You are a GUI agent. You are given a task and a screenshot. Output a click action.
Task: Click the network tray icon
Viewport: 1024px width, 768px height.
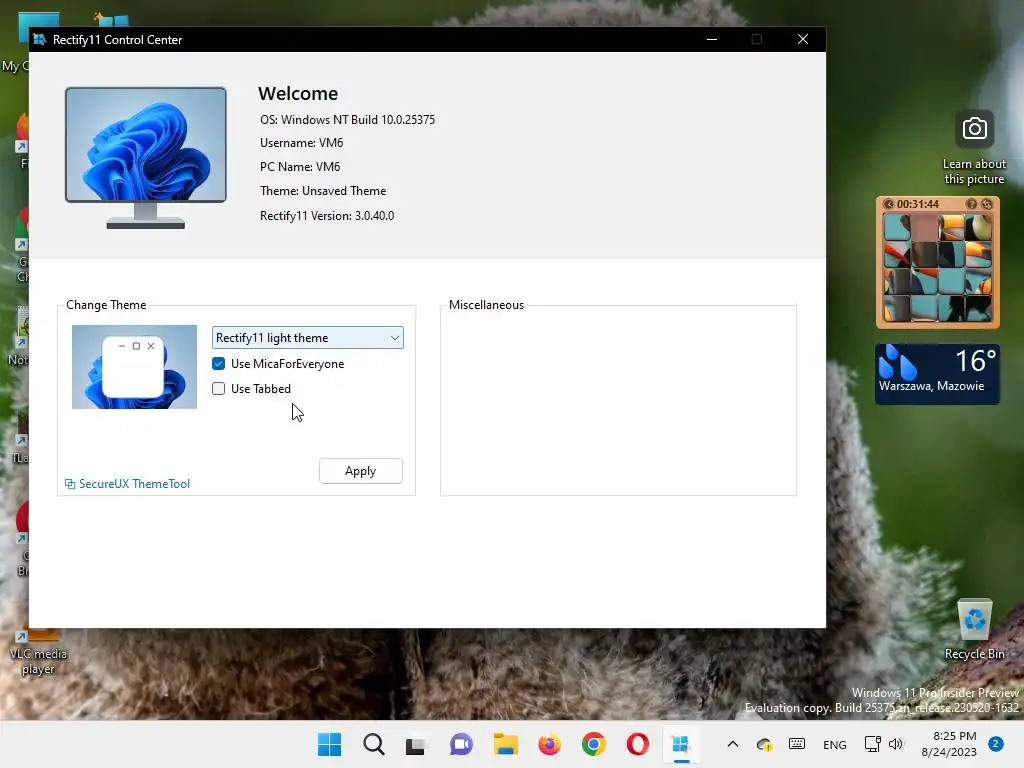point(872,744)
